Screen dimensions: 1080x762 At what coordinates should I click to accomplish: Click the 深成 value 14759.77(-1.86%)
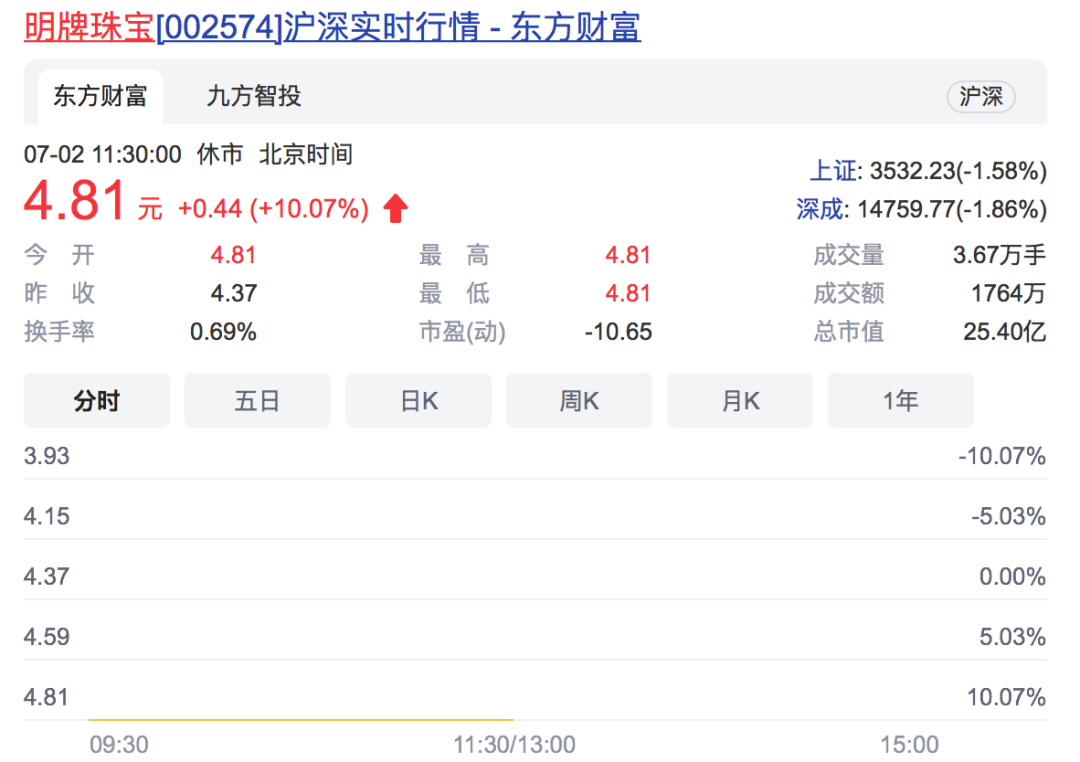(952, 209)
